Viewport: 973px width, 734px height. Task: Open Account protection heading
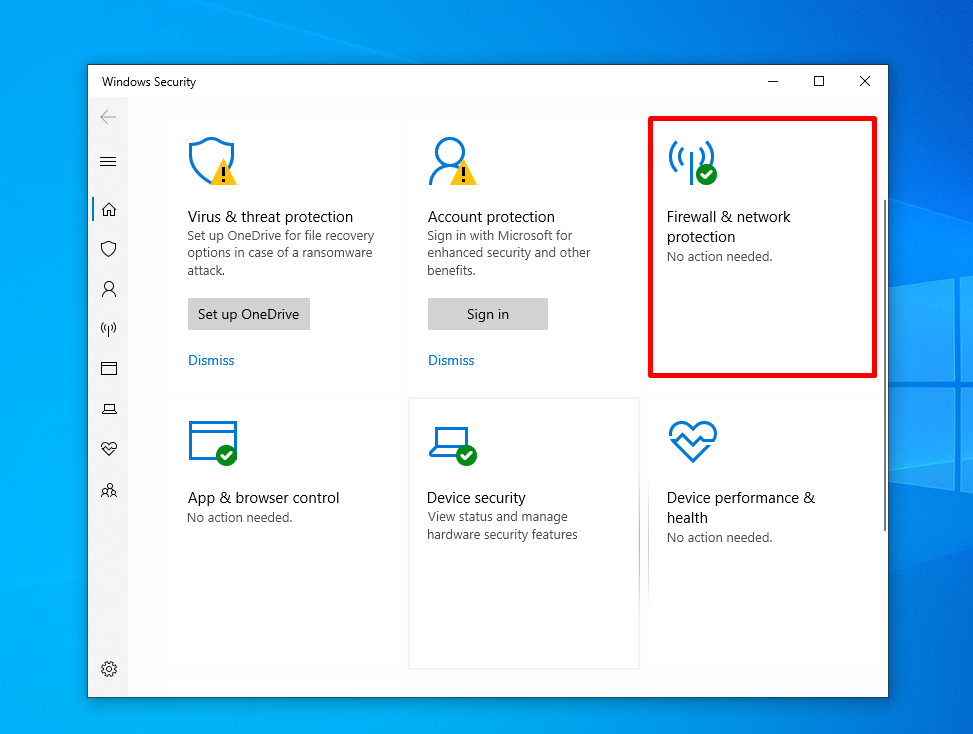[x=491, y=217]
